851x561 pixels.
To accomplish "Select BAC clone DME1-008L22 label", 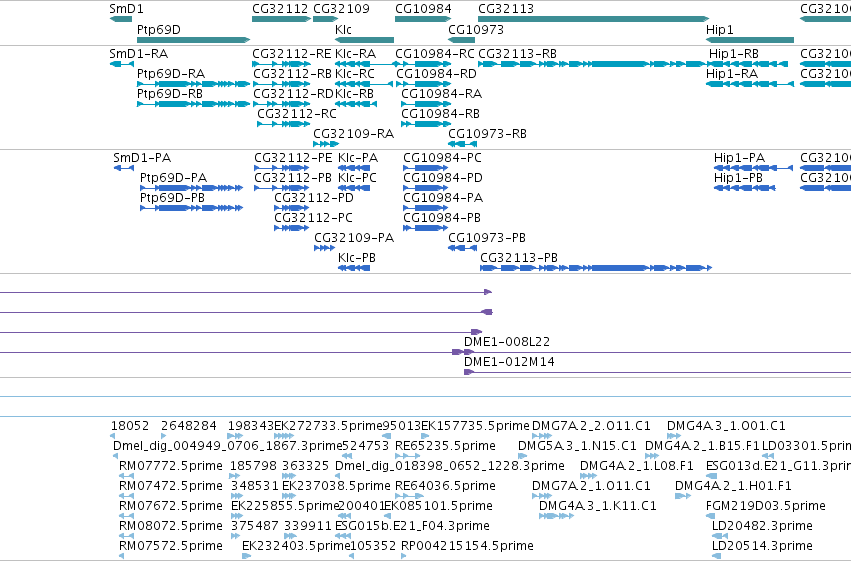I will point(507,342).
